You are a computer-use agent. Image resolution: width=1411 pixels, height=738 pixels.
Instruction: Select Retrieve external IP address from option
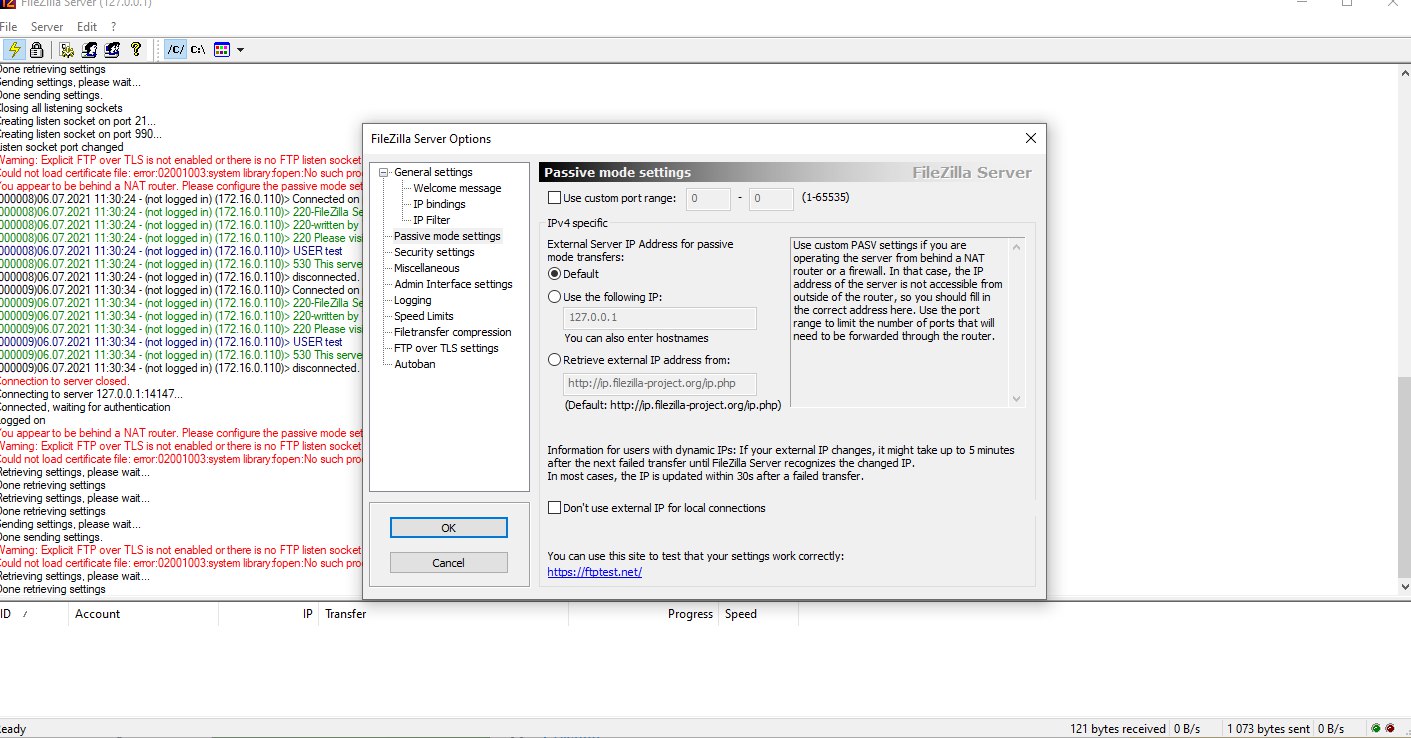click(x=555, y=360)
